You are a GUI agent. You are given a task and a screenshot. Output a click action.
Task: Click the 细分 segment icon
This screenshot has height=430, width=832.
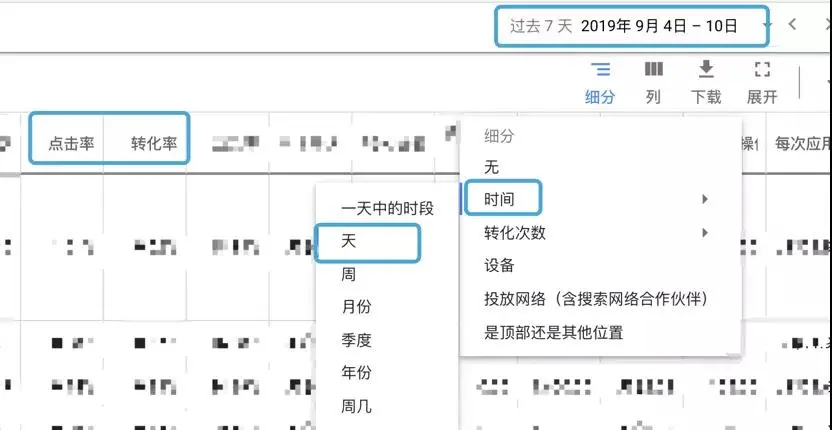(x=600, y=70)
